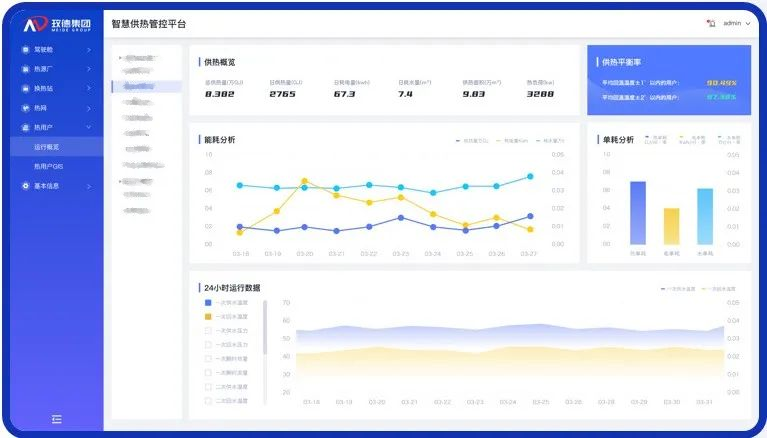Viewport: 767px width, 438px height.
Task: Click the 换热站 exchange station sidebar icon
Action: (x=25, y=89)
